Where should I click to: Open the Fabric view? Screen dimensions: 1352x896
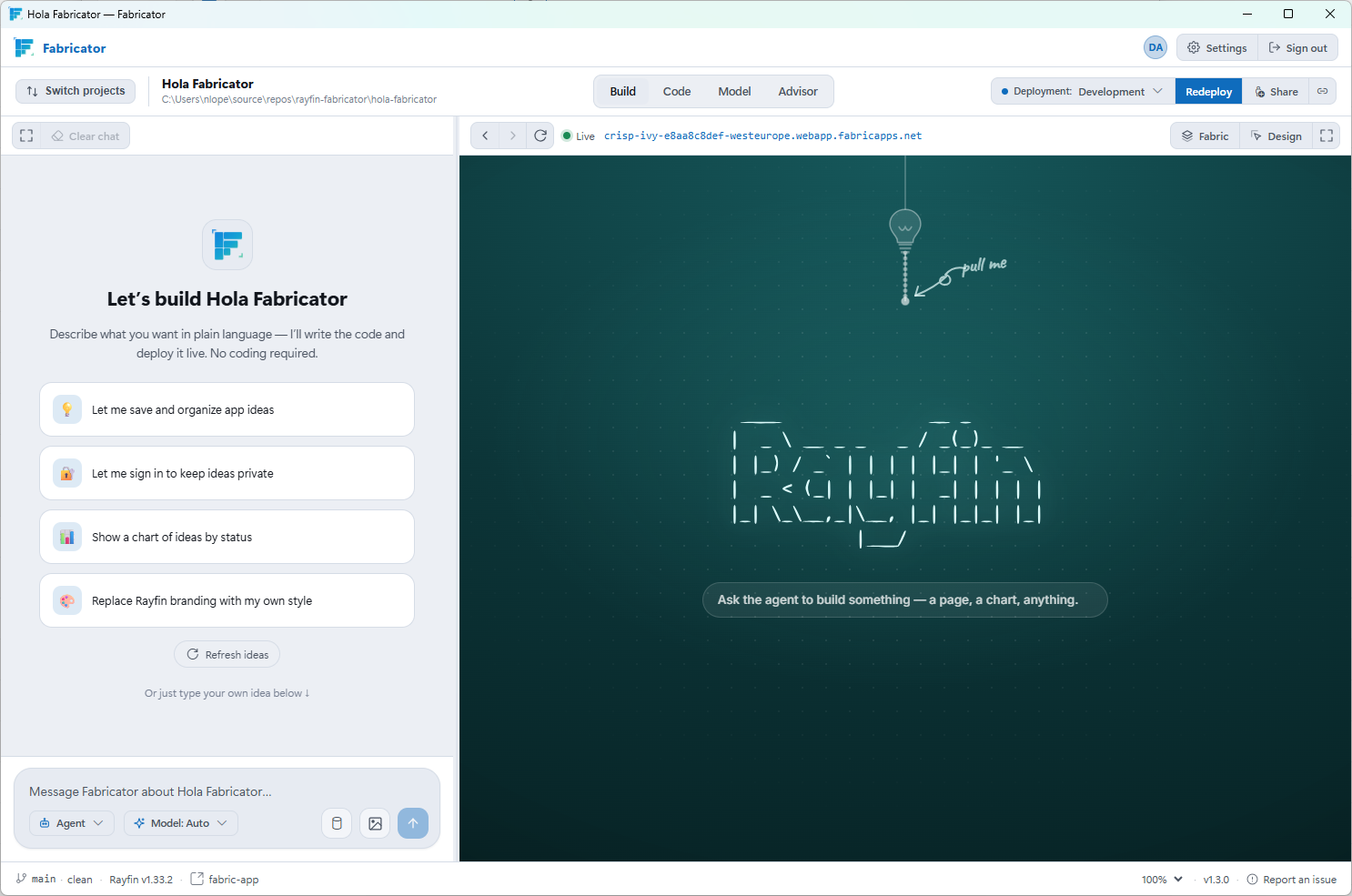pos(1206,136)
